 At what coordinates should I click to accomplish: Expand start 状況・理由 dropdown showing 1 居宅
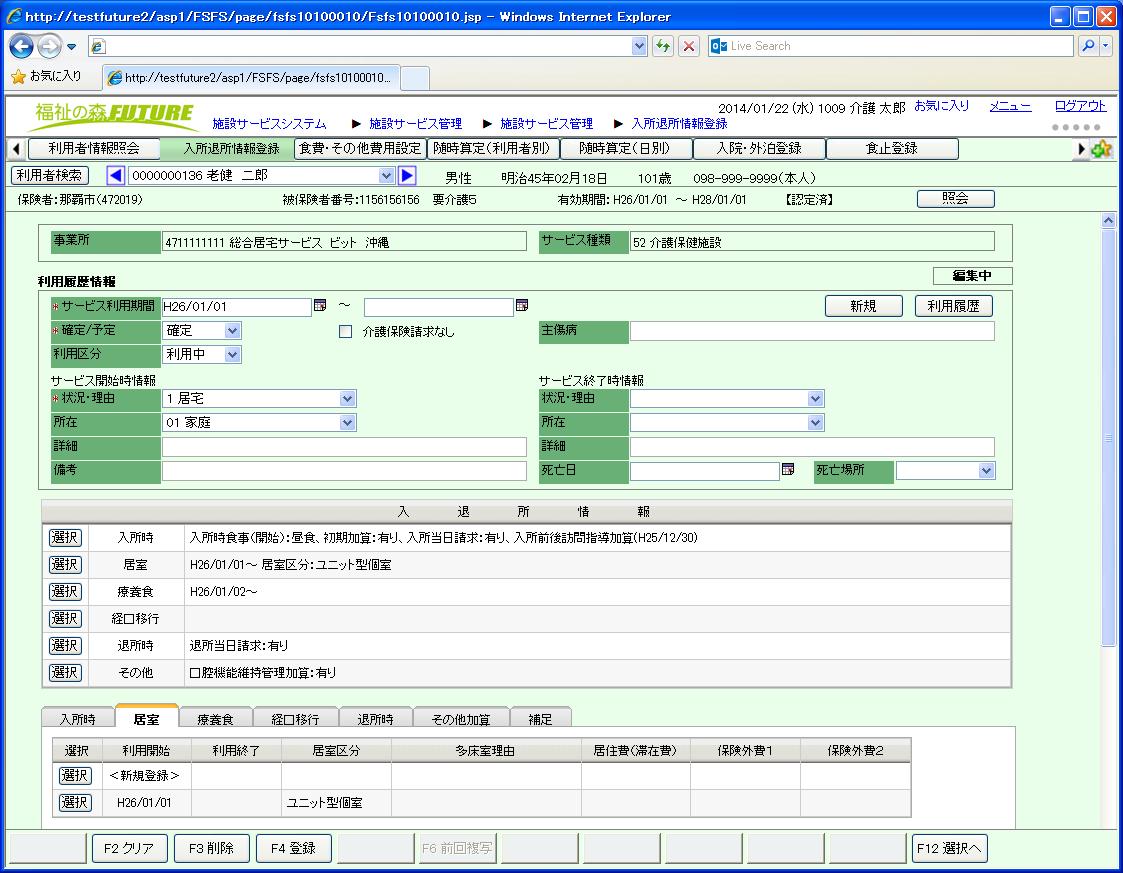[x=347, y=399]
